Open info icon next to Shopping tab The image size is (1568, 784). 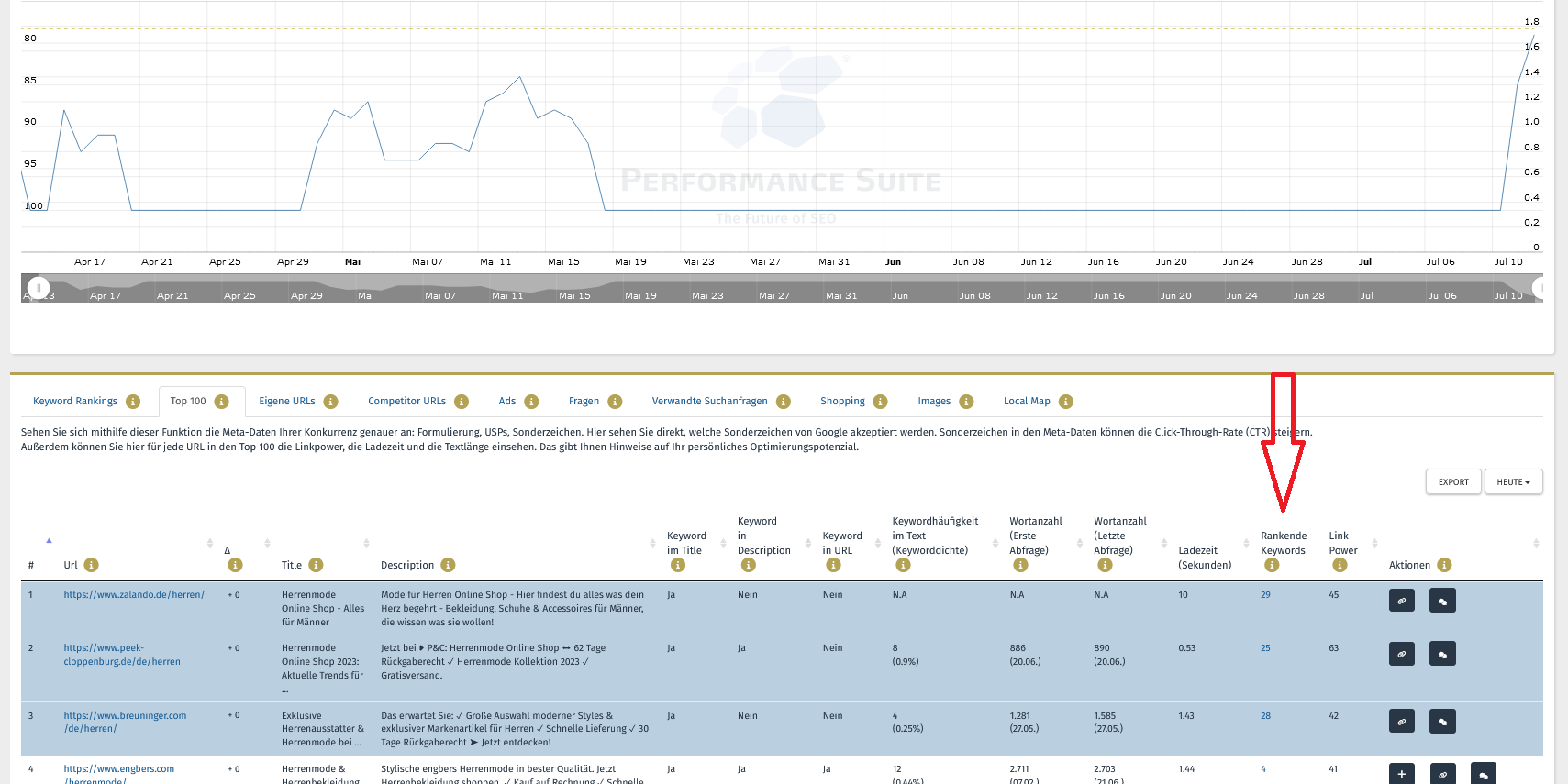click(880, 402)
